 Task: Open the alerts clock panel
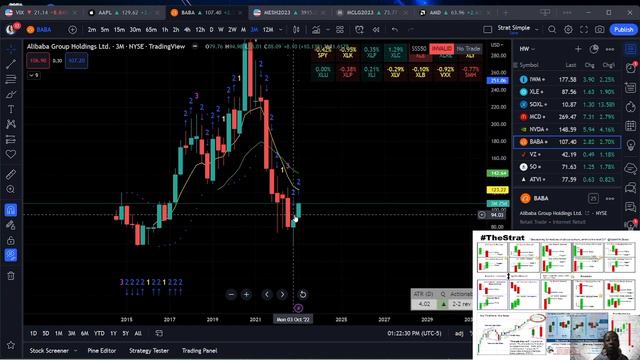(631, 68)
